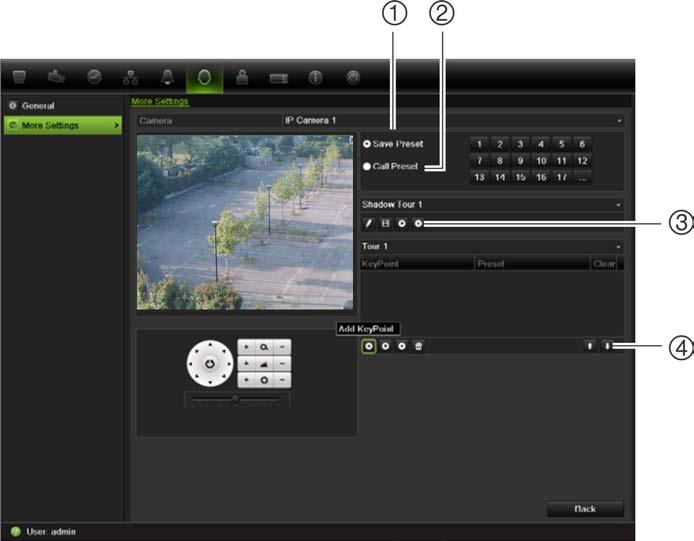Tilt camera up on PTZ direction pad
Image resolution: width=694 pixels, height=541 pixels.
tap(210, 344)
